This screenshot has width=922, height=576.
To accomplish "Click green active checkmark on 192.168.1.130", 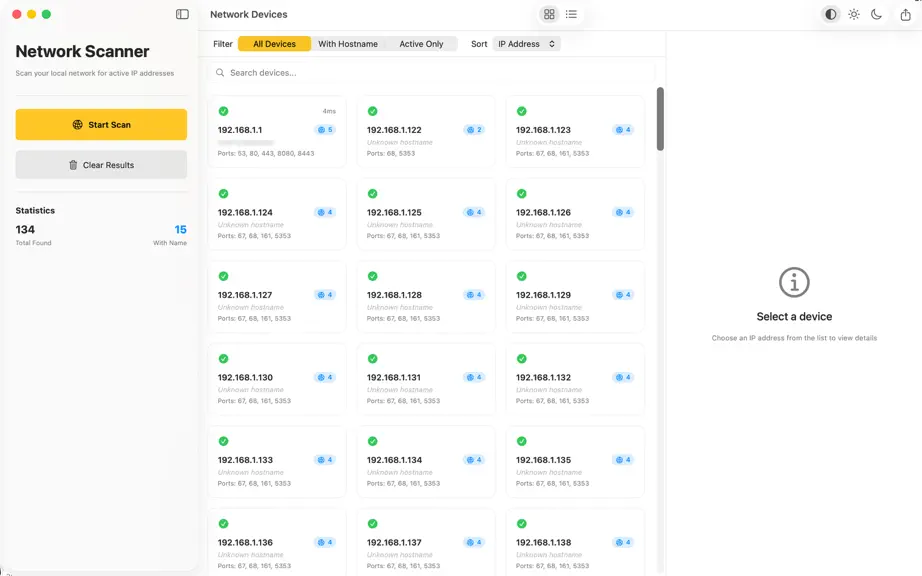I will 223,359.
